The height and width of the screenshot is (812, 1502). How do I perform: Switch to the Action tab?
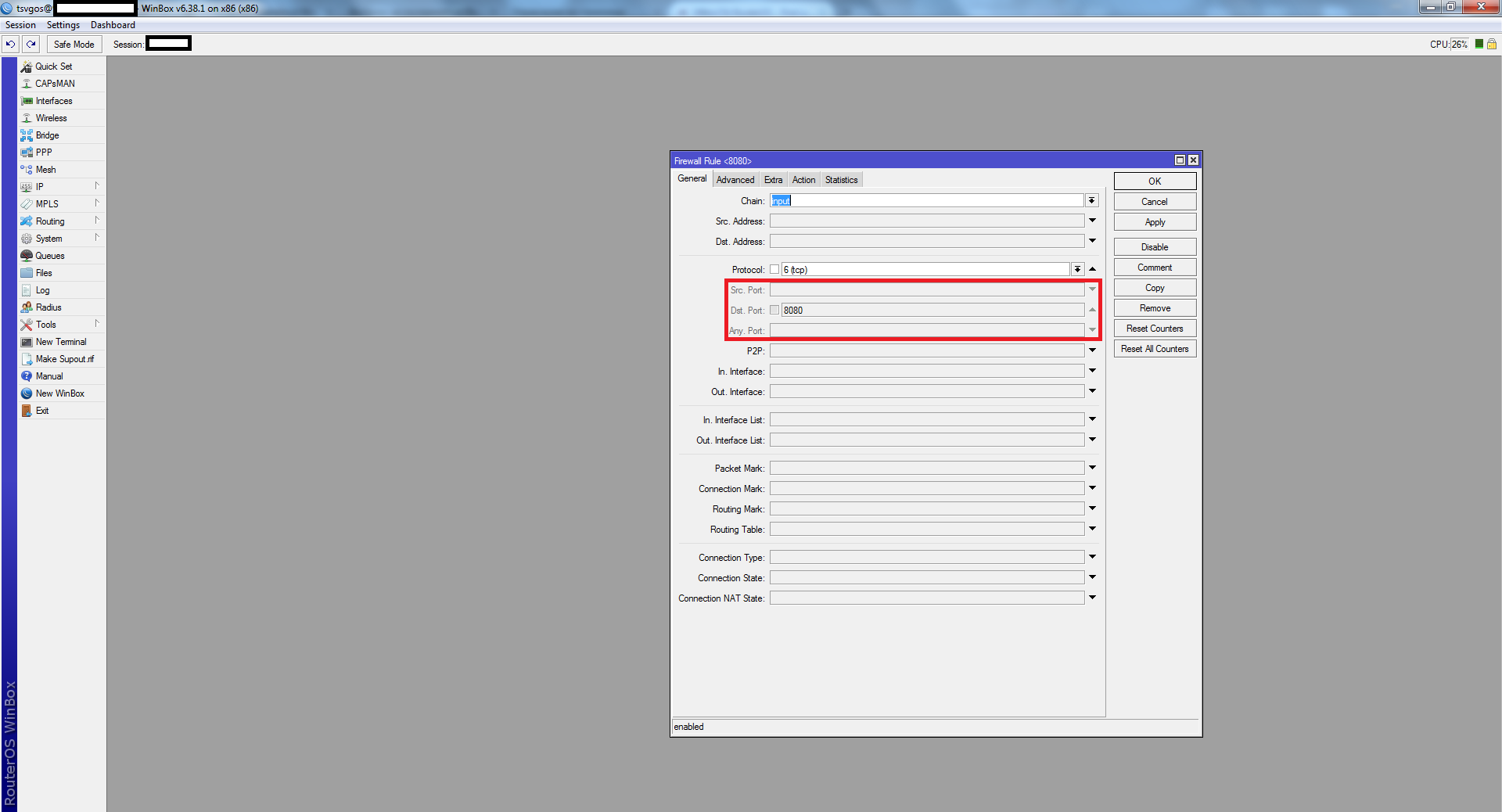click(x=803, y=180)
